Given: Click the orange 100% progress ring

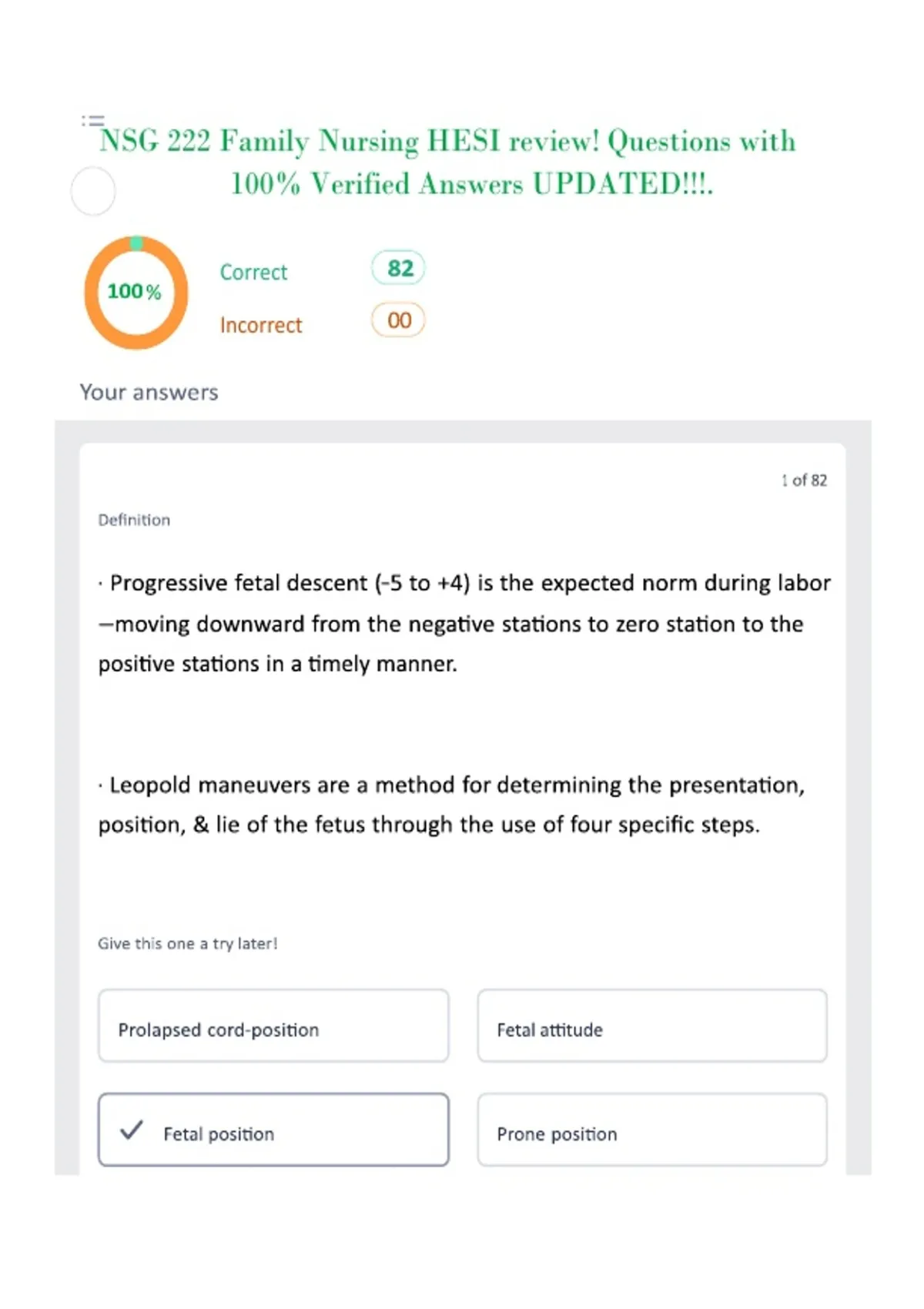Looking at the screenshot, I should [136, 293].
